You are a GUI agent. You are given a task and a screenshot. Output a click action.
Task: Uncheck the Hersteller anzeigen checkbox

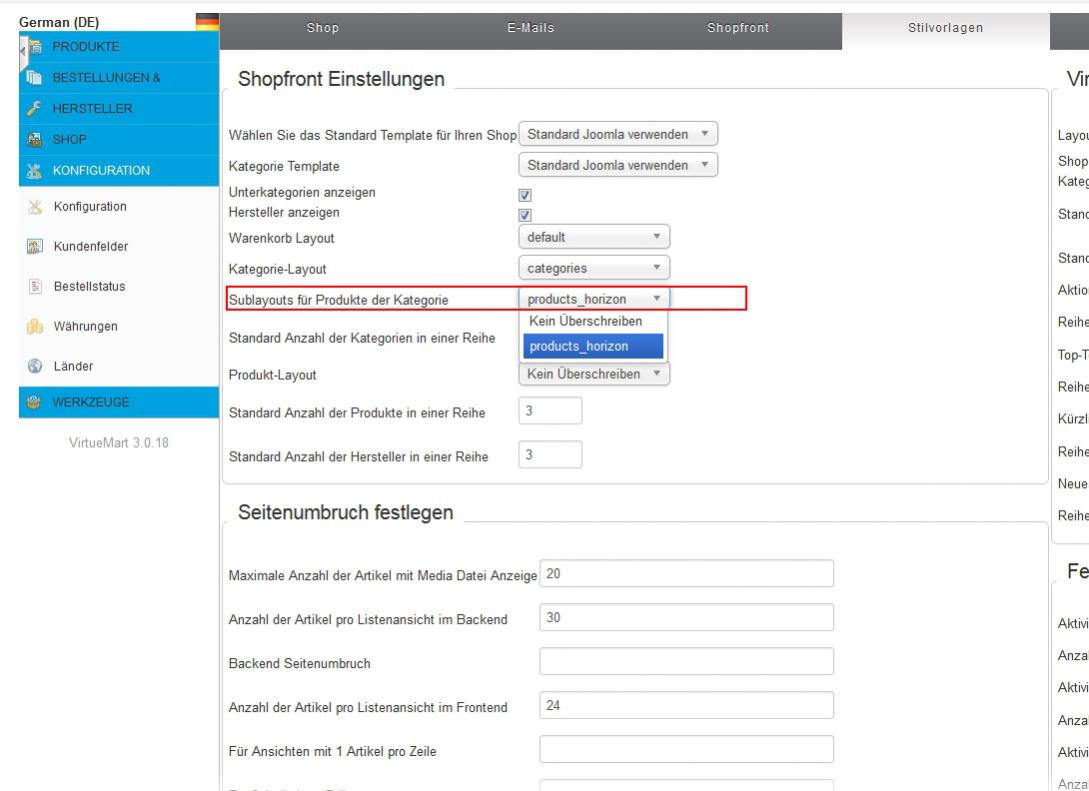click(x=526, y=215)
